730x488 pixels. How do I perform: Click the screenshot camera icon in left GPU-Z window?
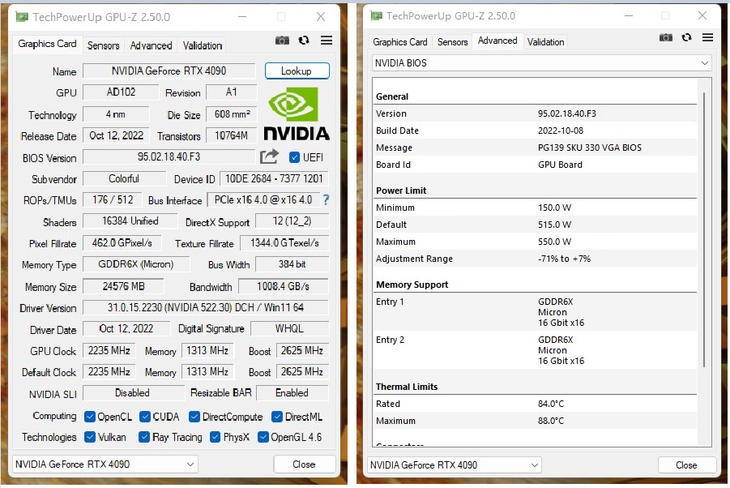tap(282, 41)
